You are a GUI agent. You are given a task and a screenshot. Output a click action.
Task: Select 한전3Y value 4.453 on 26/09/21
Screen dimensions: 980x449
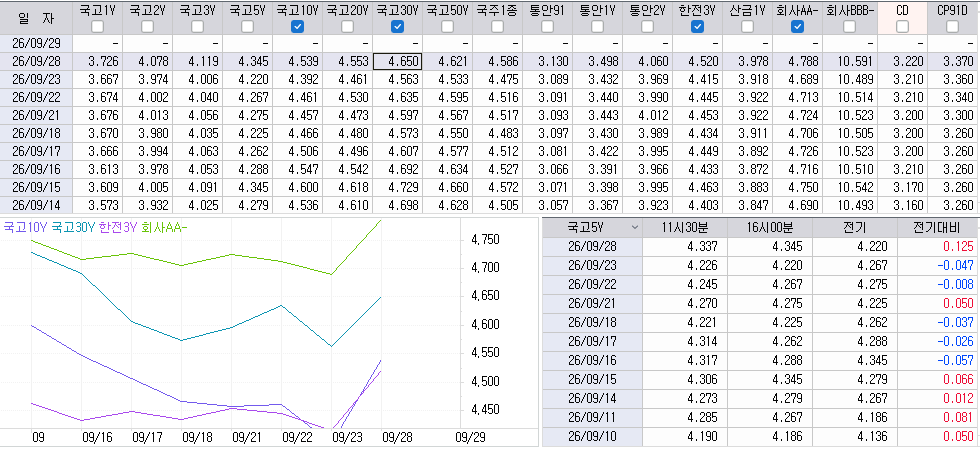(698, 116)
